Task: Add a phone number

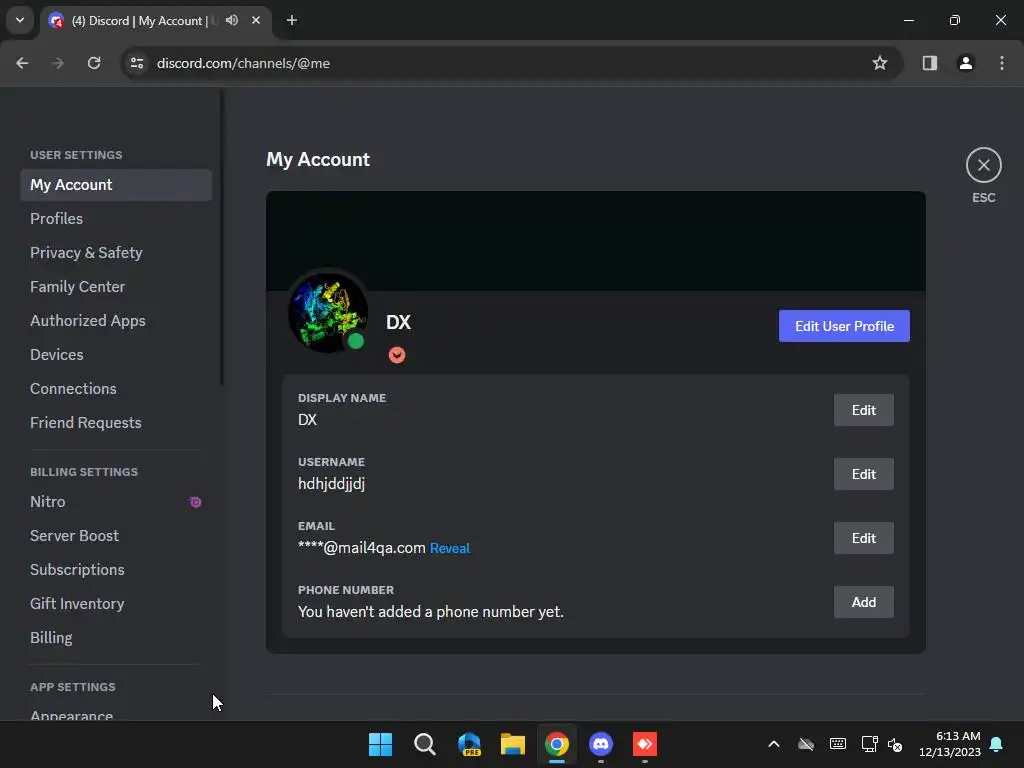Action: [863, 602]
